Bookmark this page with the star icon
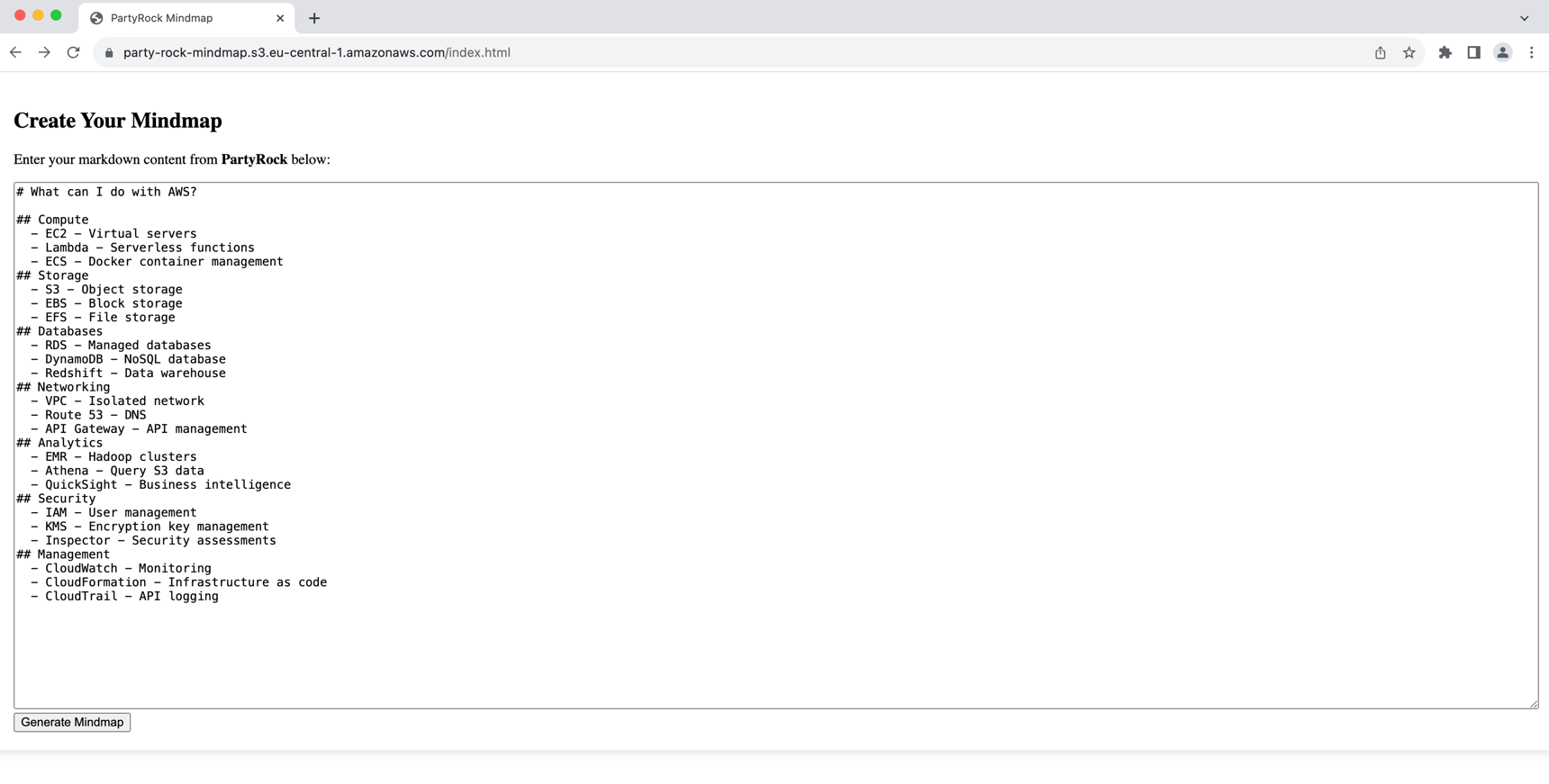This screenshot has width=1549, height=784. click(x=1409, y=52)
